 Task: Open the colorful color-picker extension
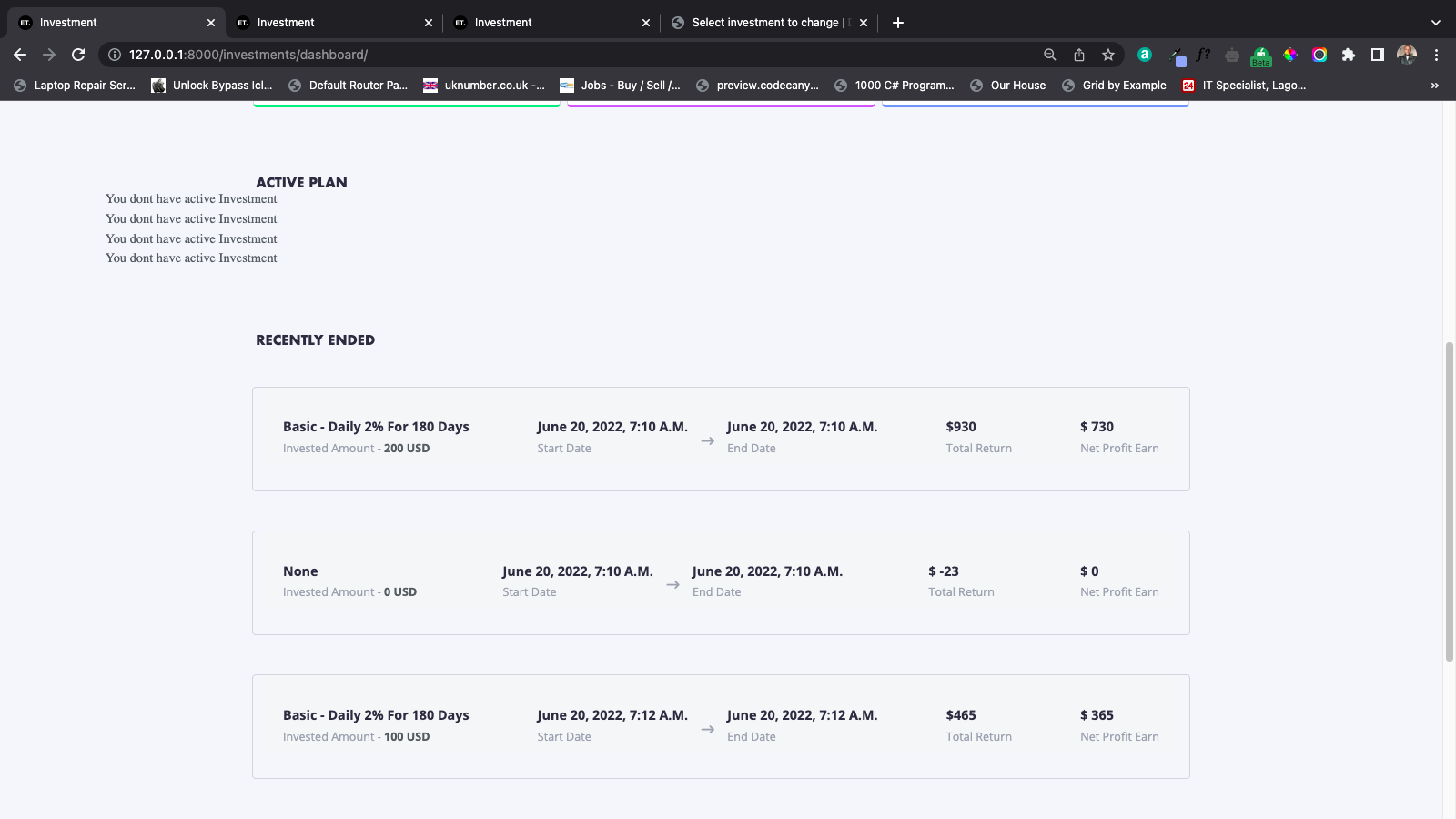point(1290,55)
